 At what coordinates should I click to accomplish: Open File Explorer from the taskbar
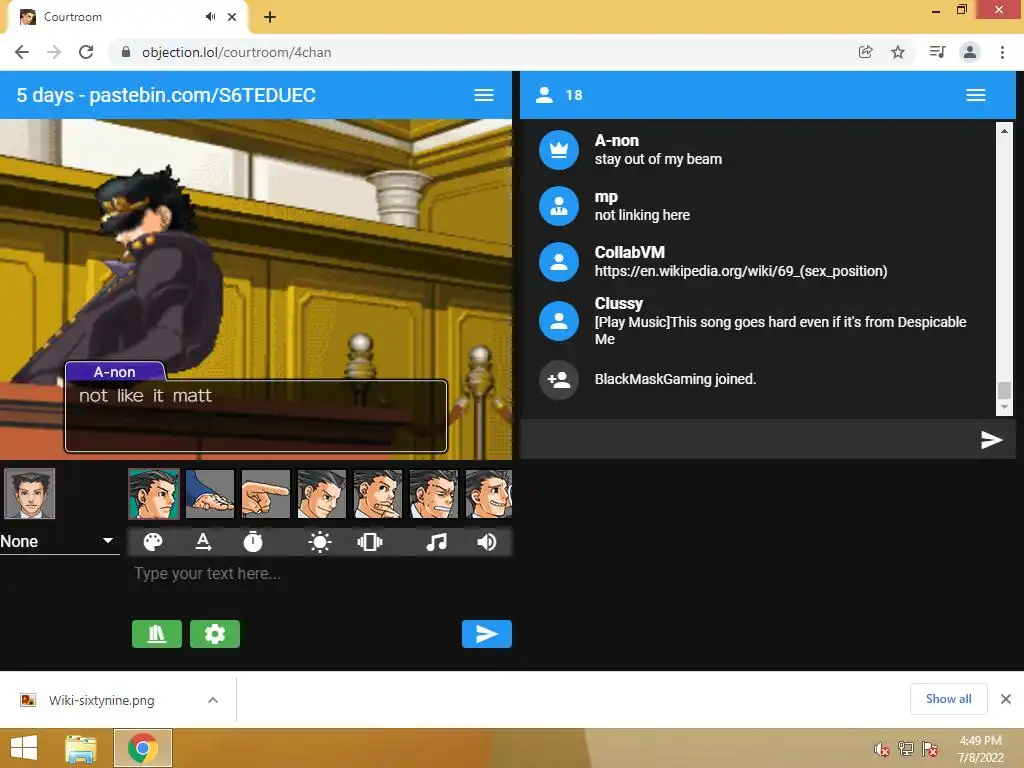click(81, 748)
